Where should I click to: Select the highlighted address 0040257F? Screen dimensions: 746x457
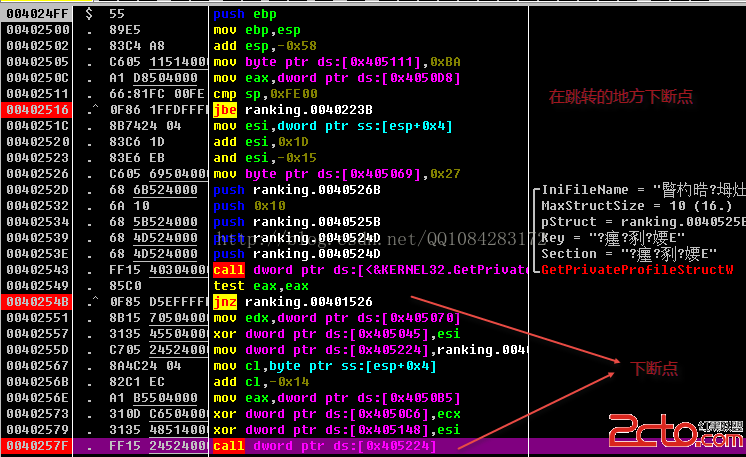pos(37,444)
